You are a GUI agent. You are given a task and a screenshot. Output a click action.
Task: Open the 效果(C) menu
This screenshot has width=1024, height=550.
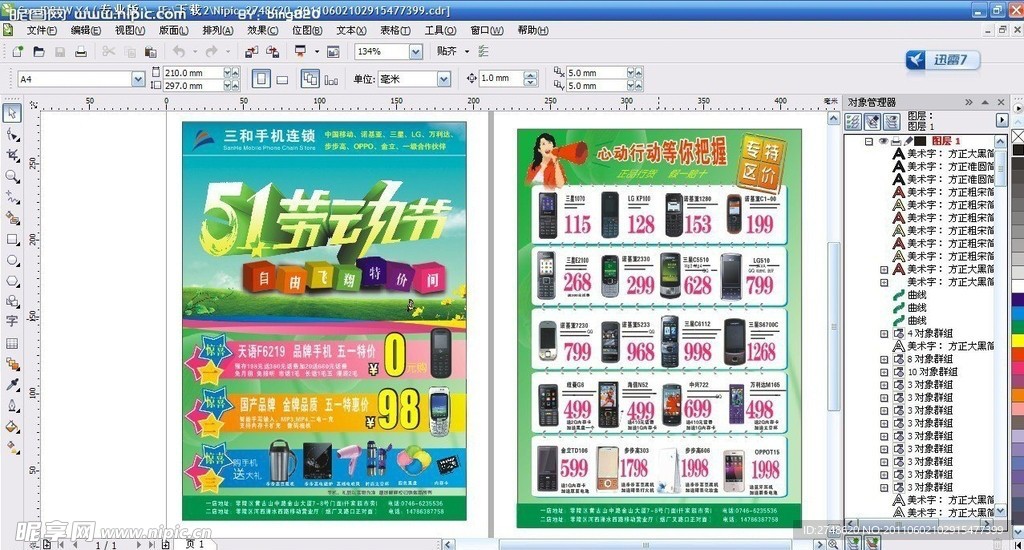pos(263,31)
